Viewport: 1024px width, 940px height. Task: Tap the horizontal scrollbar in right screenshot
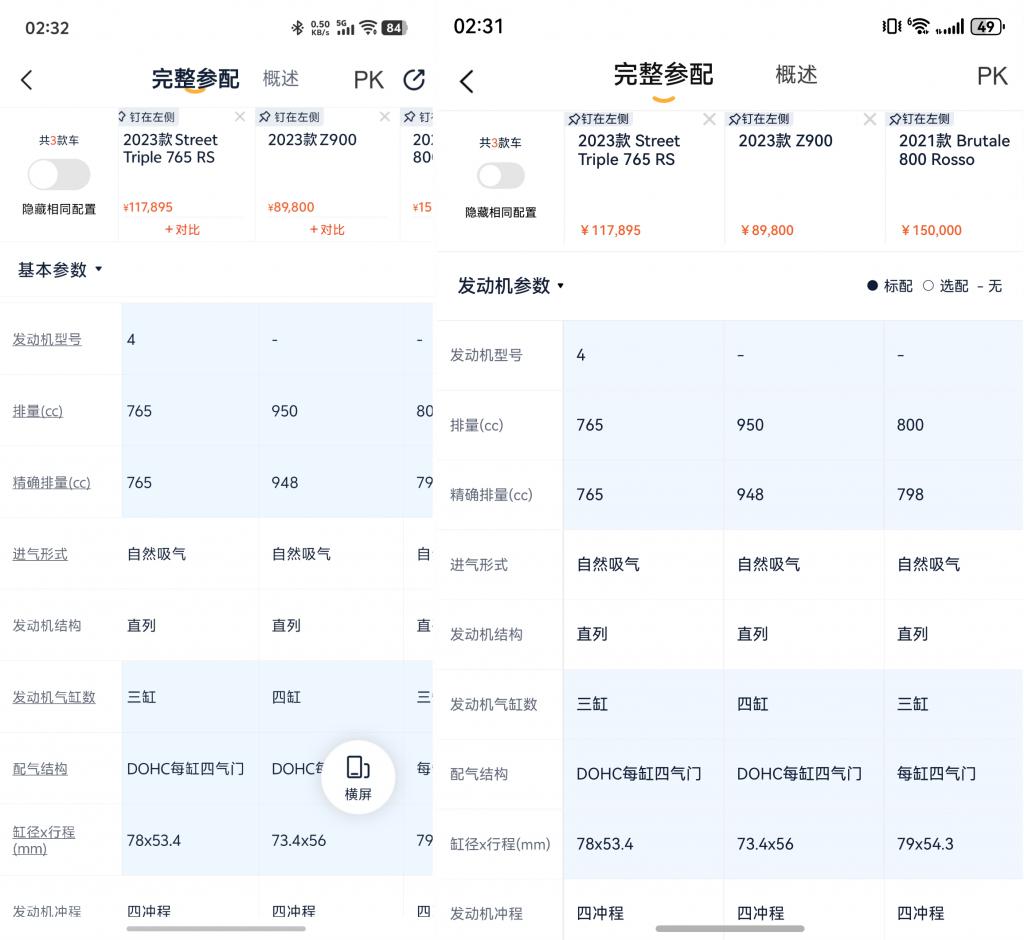coord(730,928)
